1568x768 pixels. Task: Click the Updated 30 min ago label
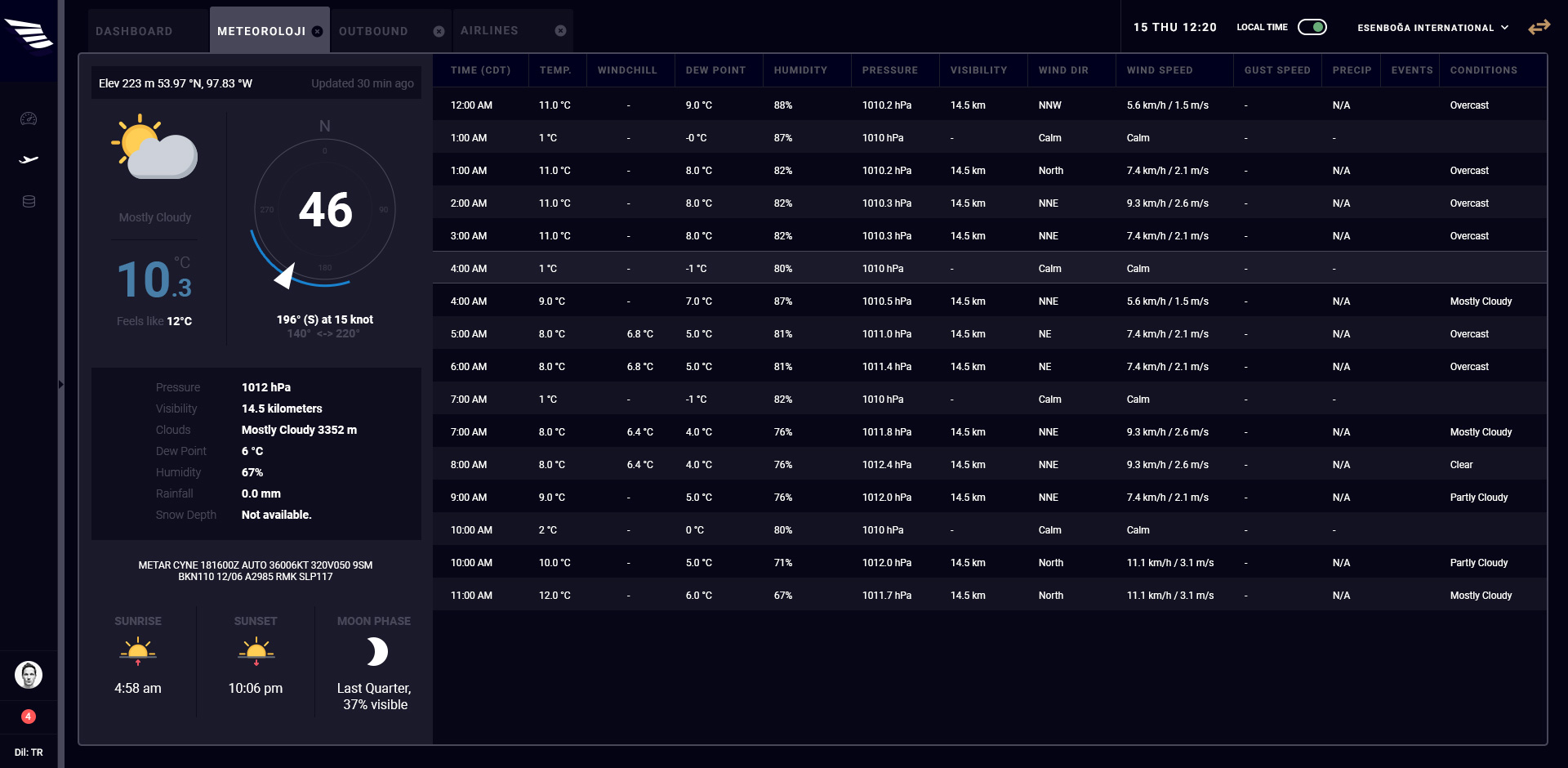tap(363, 83)
